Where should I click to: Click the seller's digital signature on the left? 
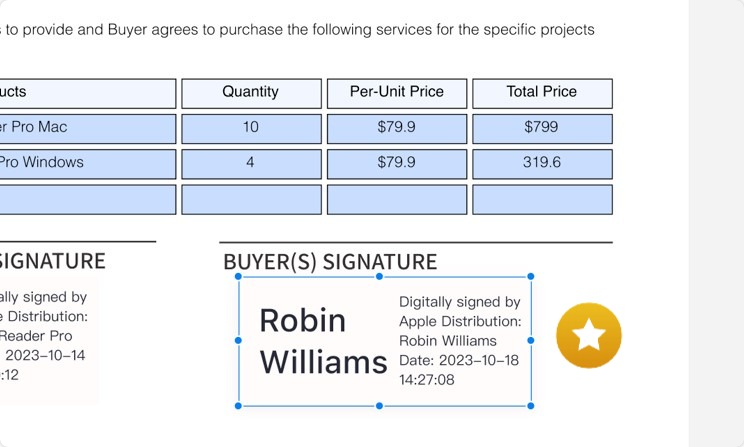(x=47, y=339)
